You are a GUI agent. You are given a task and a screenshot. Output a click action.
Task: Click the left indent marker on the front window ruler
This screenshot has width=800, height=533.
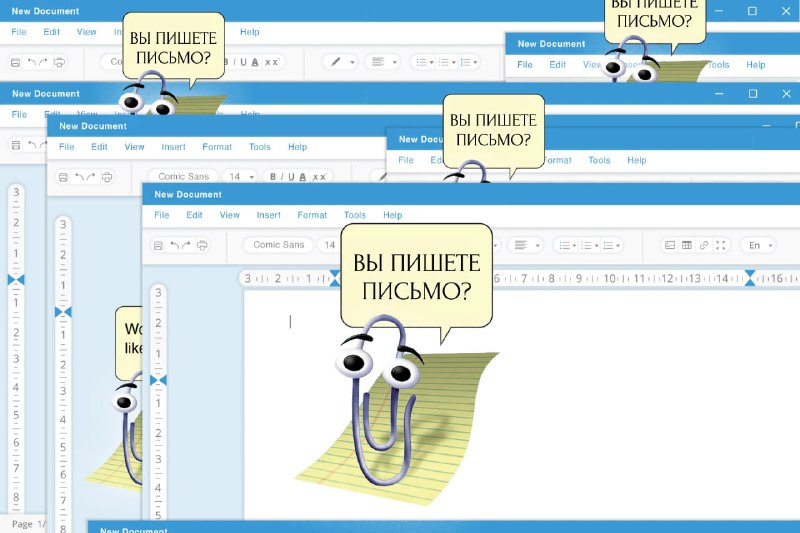(335, 278)
